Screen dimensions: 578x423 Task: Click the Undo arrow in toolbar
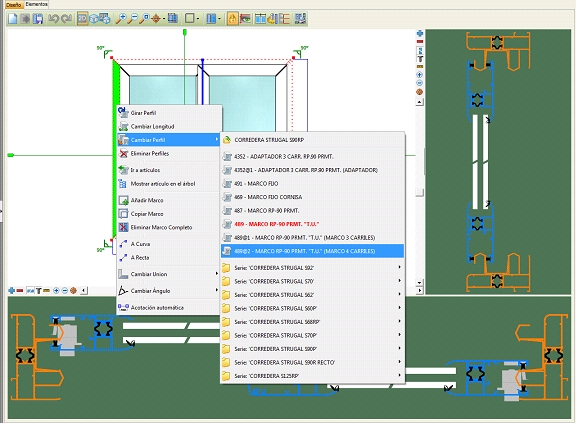(53, 18)
